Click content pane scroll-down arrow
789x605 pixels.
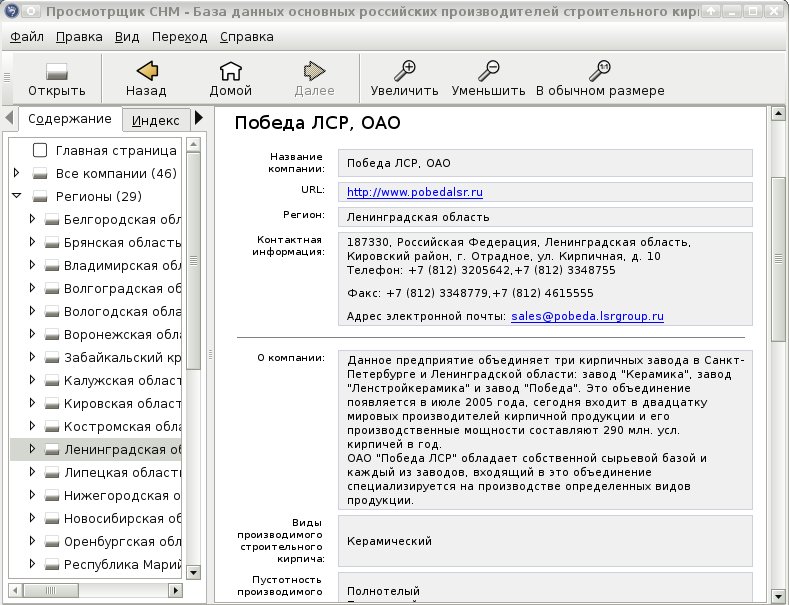pos(778,596)
